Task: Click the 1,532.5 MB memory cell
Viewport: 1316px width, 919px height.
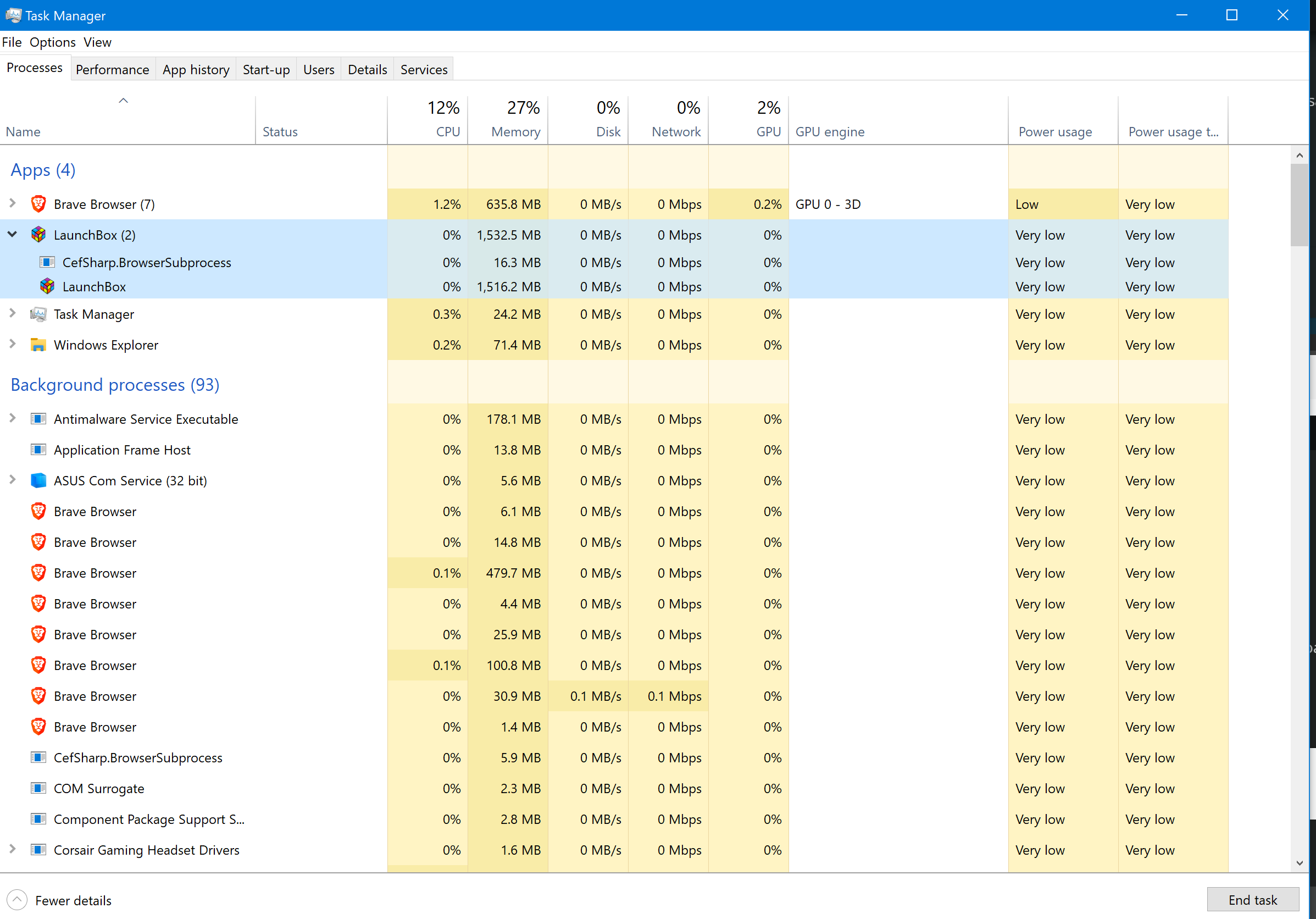Action: pos(508,235)
